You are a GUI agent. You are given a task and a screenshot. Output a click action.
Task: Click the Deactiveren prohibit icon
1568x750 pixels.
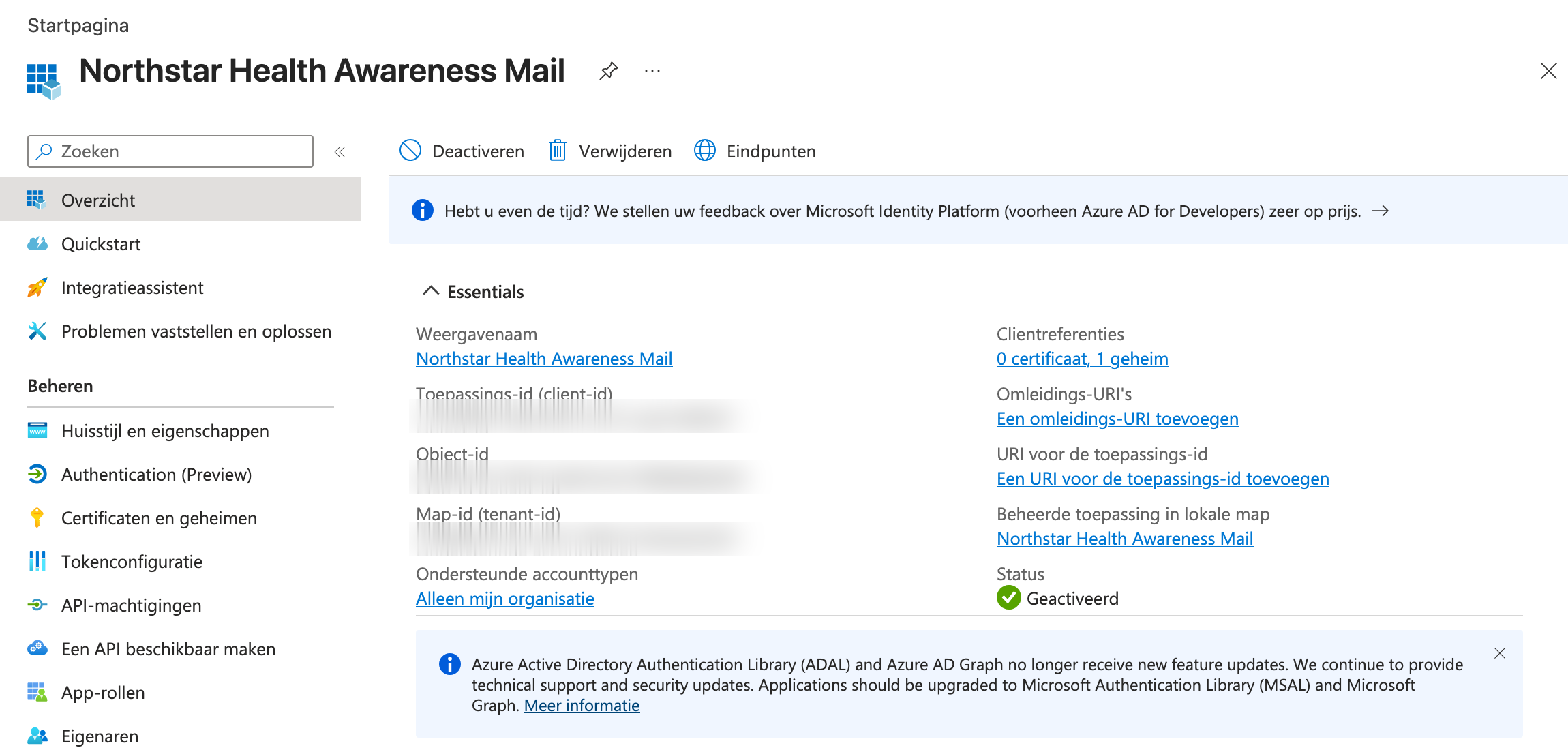click(x=410, y=151)
